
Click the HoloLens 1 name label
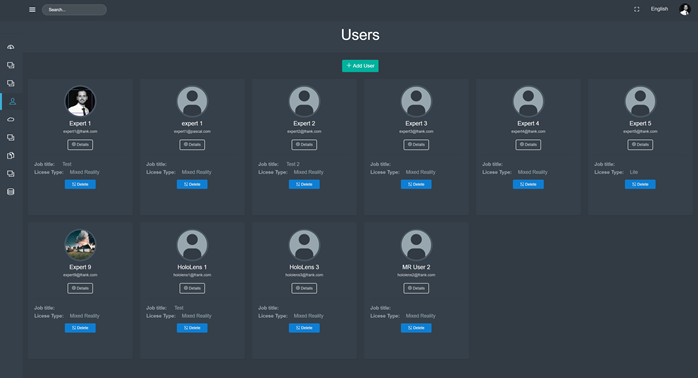click(x=192, y=267)
